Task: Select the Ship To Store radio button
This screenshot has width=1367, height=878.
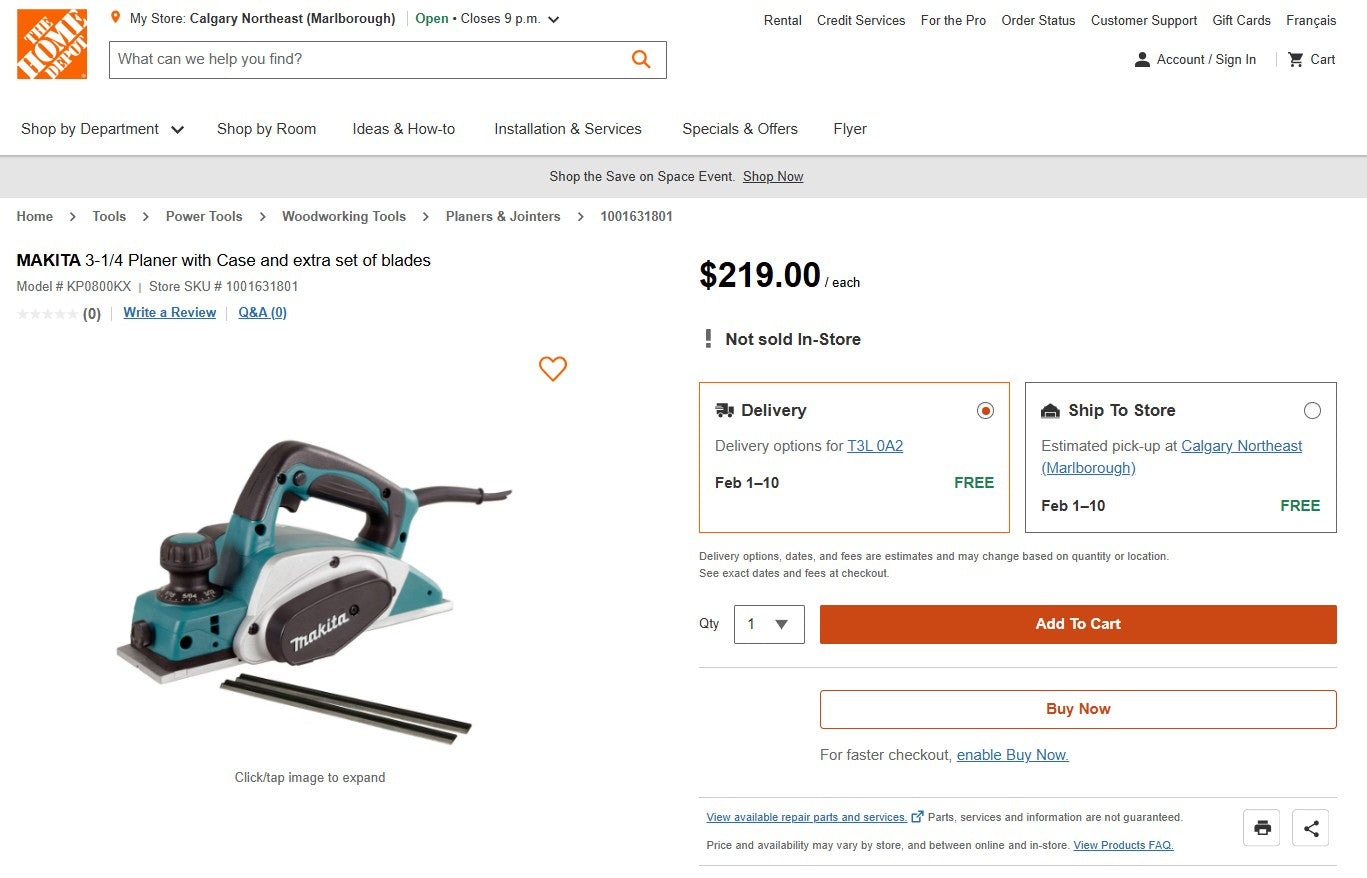Action: [x=1312, y=410]
